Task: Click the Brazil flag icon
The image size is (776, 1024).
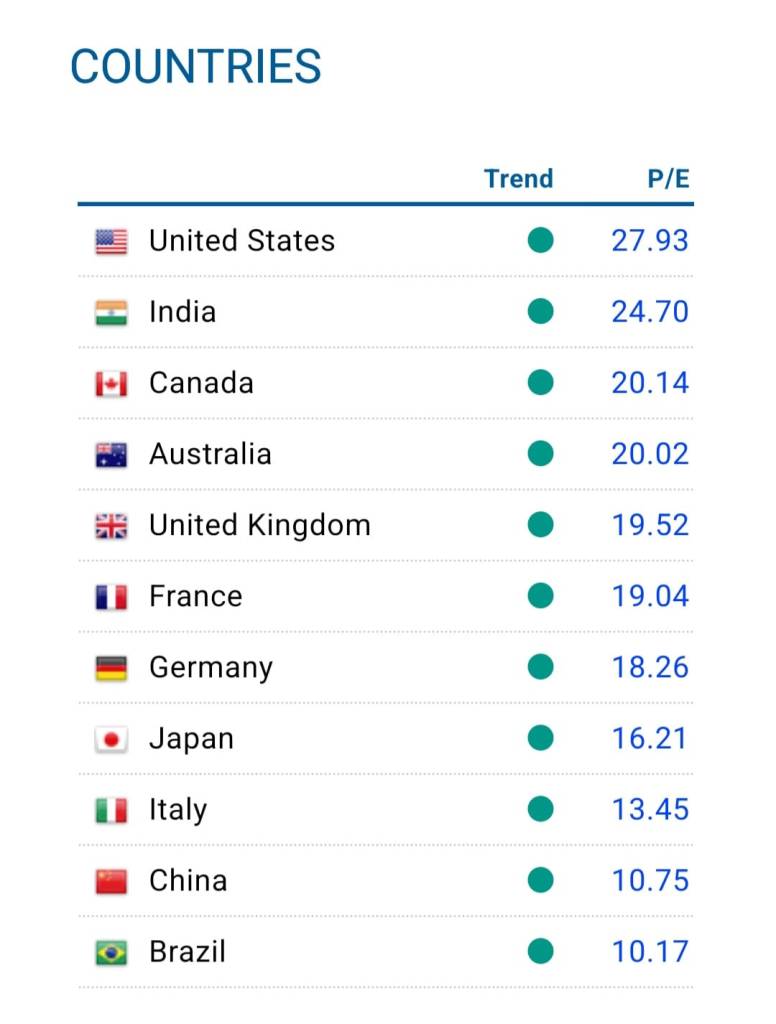Action: (111, 953)
